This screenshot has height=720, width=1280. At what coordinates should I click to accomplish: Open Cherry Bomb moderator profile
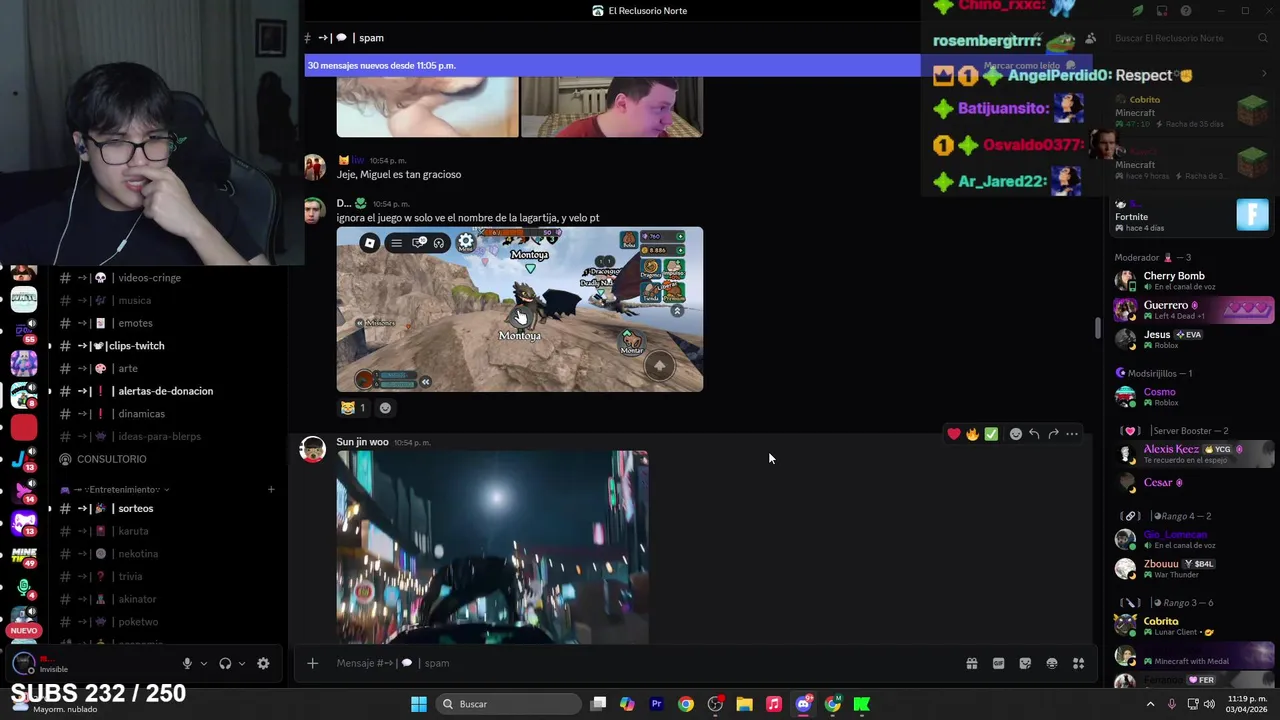pos(1192,280)
